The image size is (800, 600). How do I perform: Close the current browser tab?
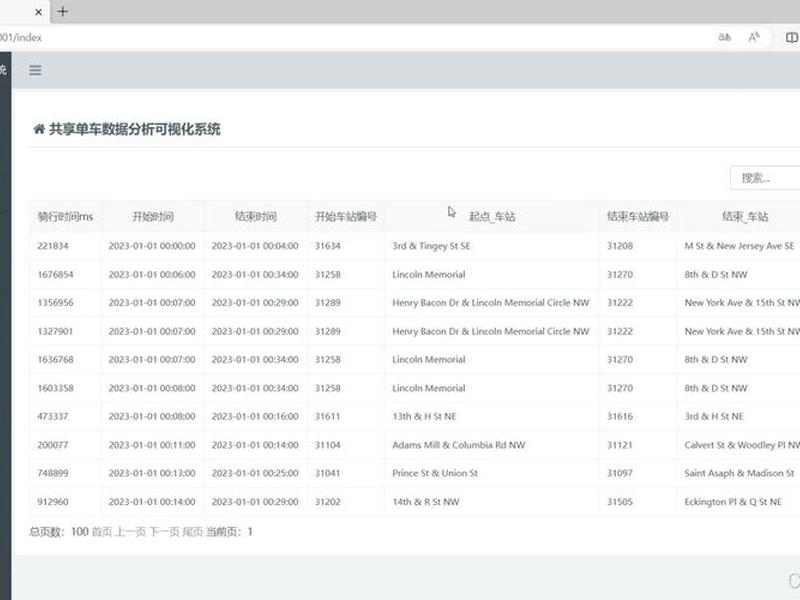pos(38,12)
